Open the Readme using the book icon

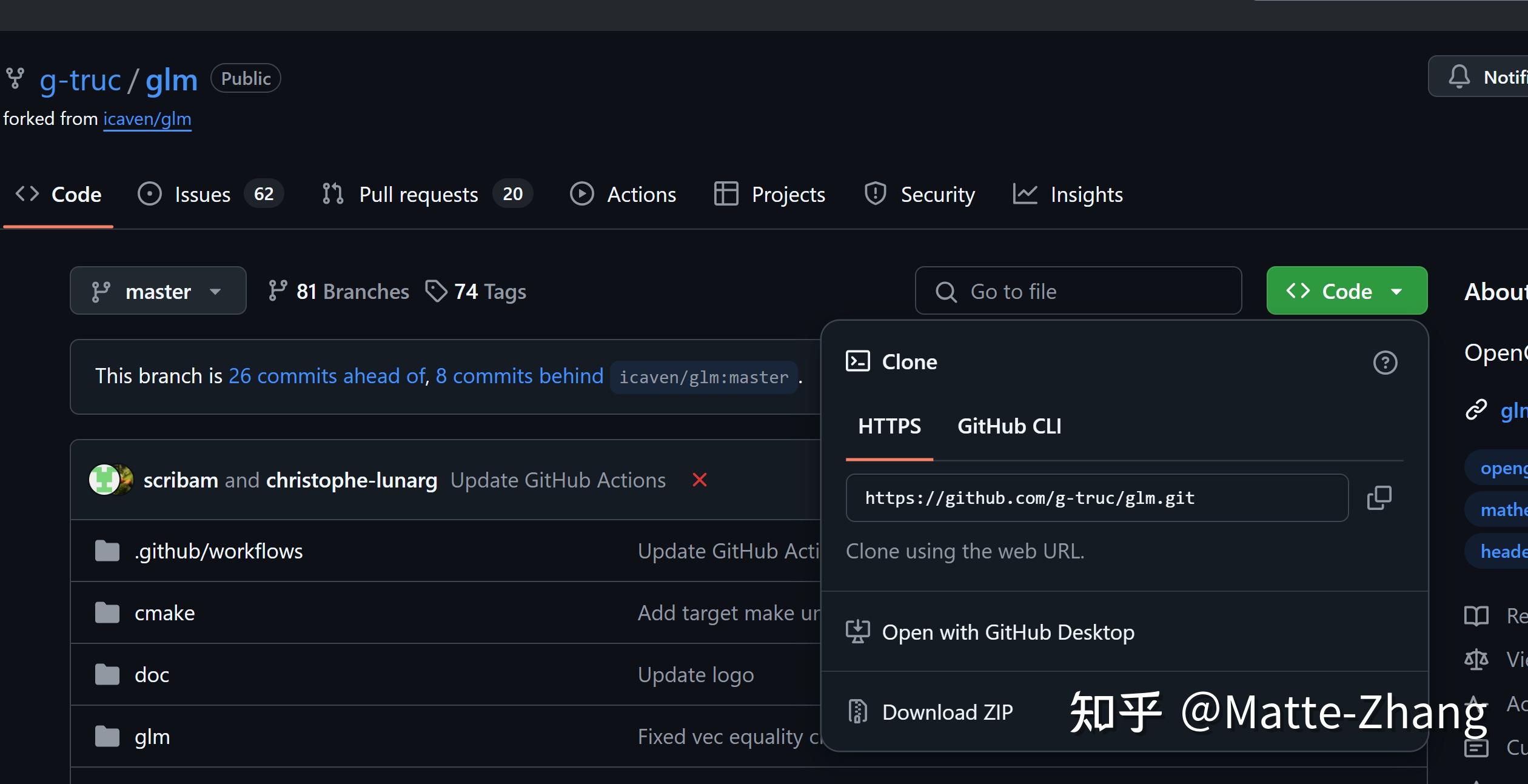point(1476,615)
